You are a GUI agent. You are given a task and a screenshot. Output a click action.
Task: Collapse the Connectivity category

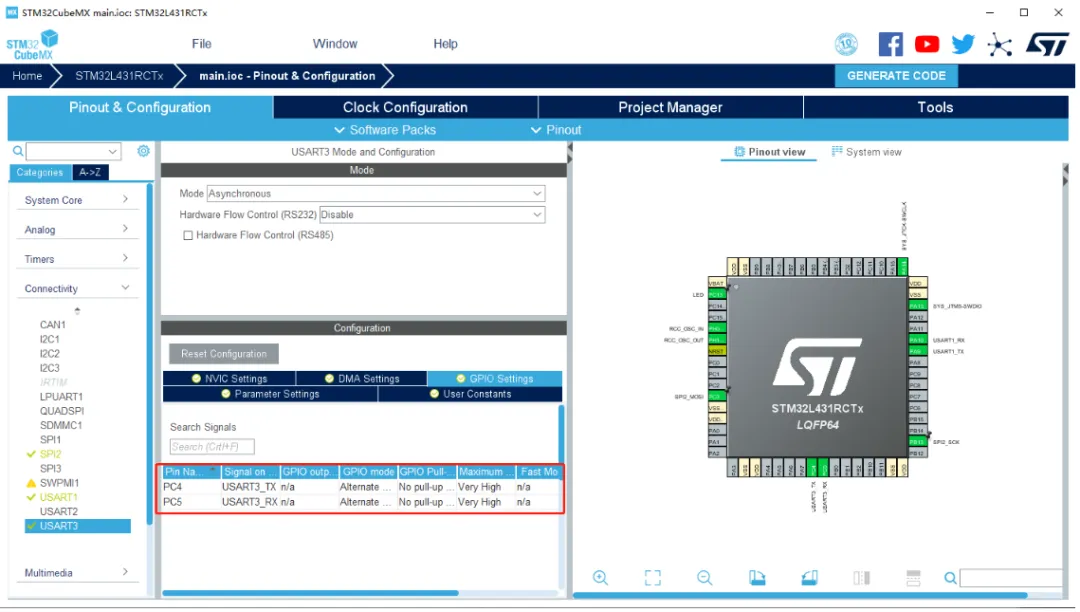click(x=76, y=288)
